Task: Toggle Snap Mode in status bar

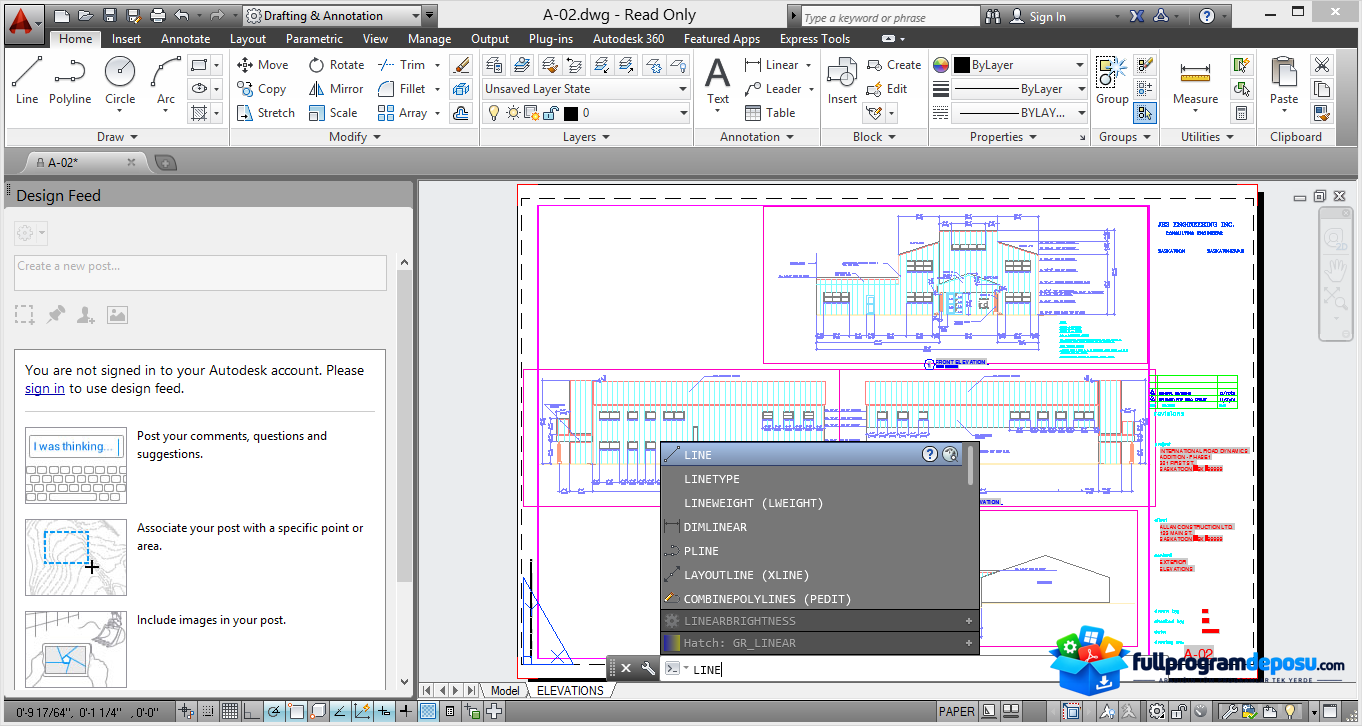Action: (208, 712)
